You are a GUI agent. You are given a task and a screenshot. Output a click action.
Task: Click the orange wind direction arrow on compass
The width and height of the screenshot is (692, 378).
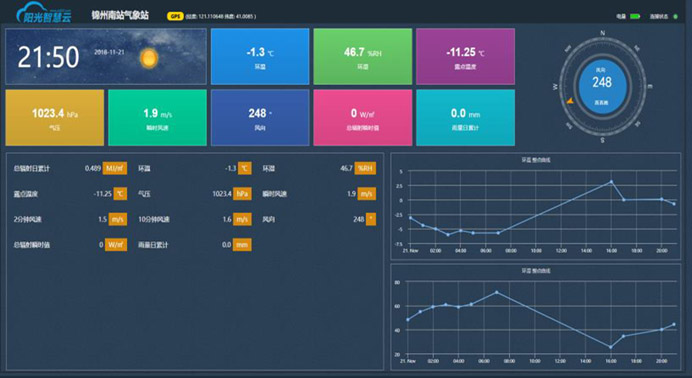click(x=570, y=101)
